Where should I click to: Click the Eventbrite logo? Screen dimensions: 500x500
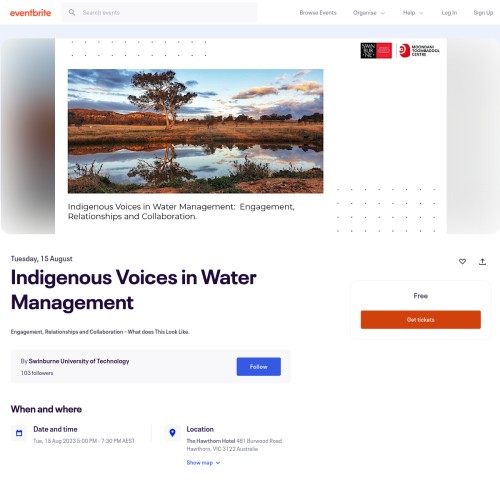click(30, 13)
